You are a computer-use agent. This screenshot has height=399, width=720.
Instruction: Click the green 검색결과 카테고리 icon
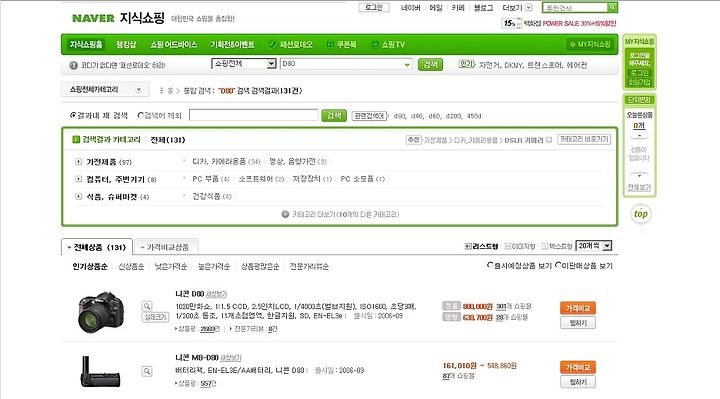coord(76,140)
